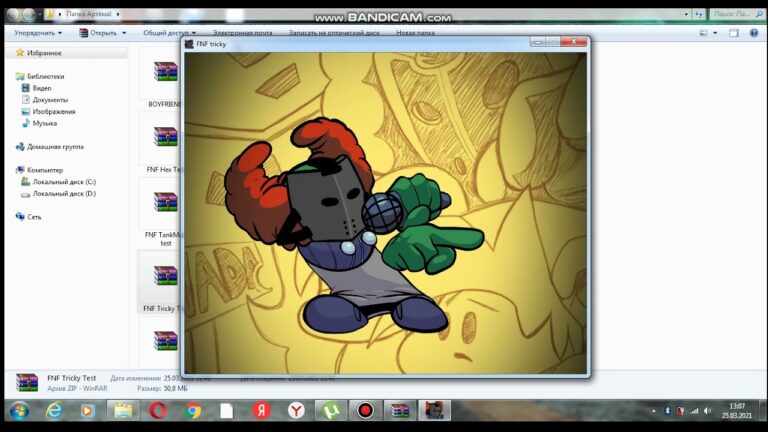This screenshot has height=432, width=768.
Task: Open the Открыть dropdown in the toolbar
Action: coord(103,33)
